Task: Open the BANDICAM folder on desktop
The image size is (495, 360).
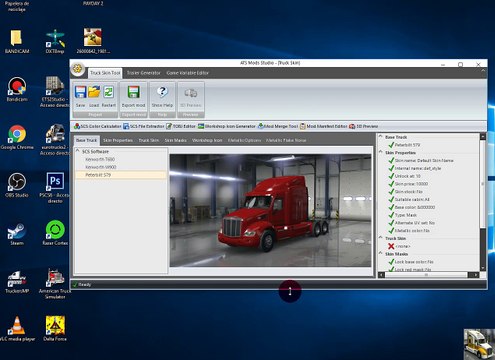Action: [17, 41]
